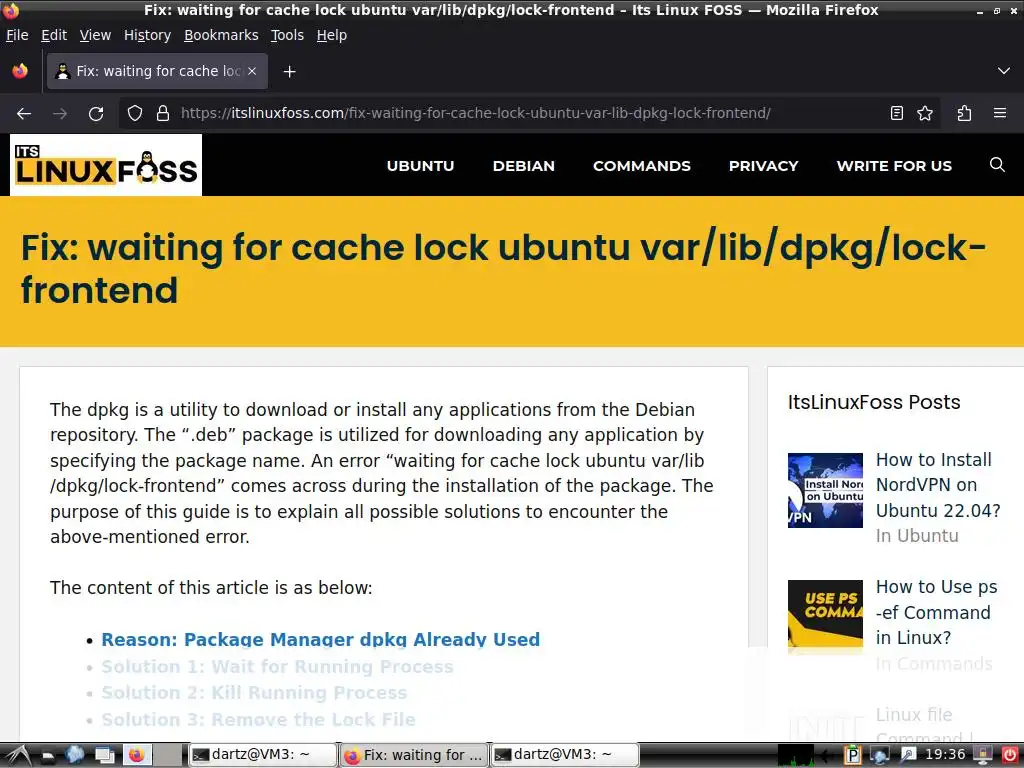Click the Its Linux FOSS logo
Viewport: 1024px width, 768px height.
pyautogui.click(x=106, y=165)
